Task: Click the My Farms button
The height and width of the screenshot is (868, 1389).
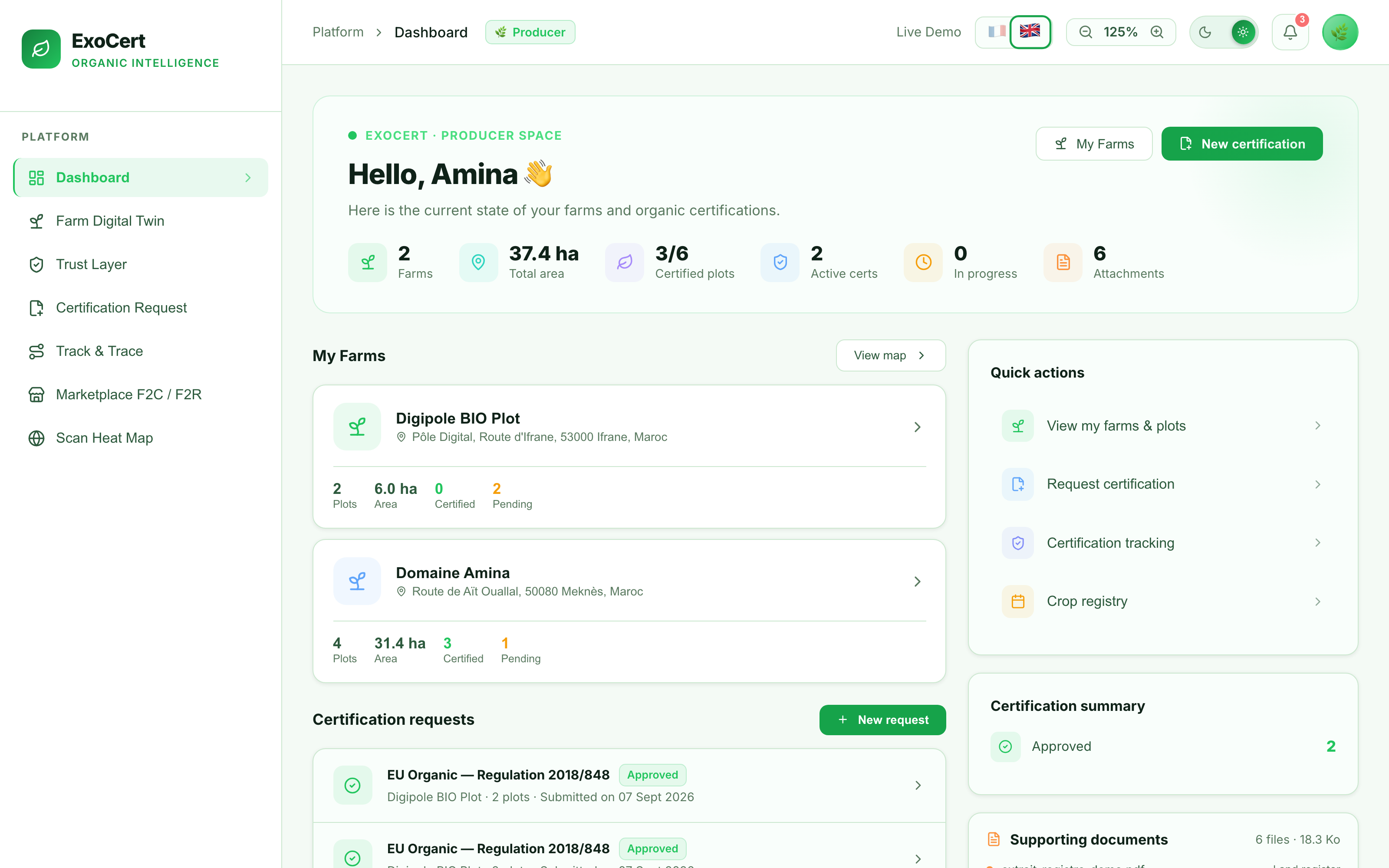Action: click(x=1093, y=144)
